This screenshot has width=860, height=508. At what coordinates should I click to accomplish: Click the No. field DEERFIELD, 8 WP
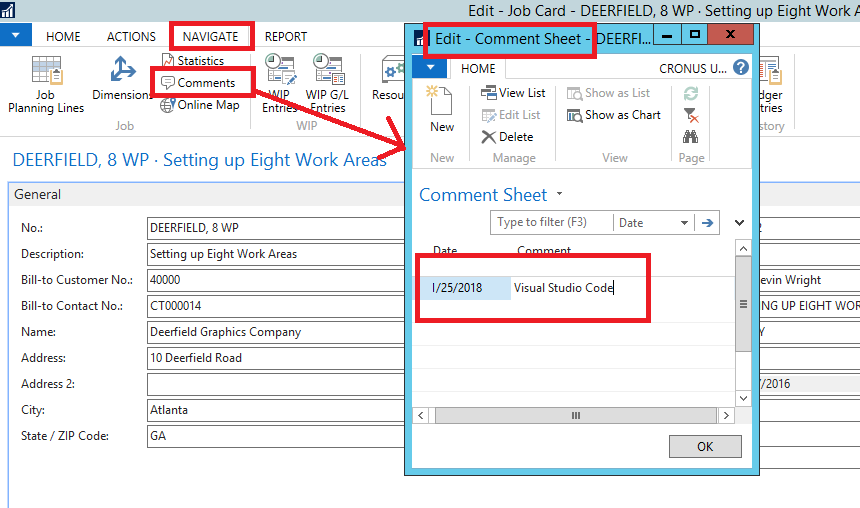coord(276,228)
